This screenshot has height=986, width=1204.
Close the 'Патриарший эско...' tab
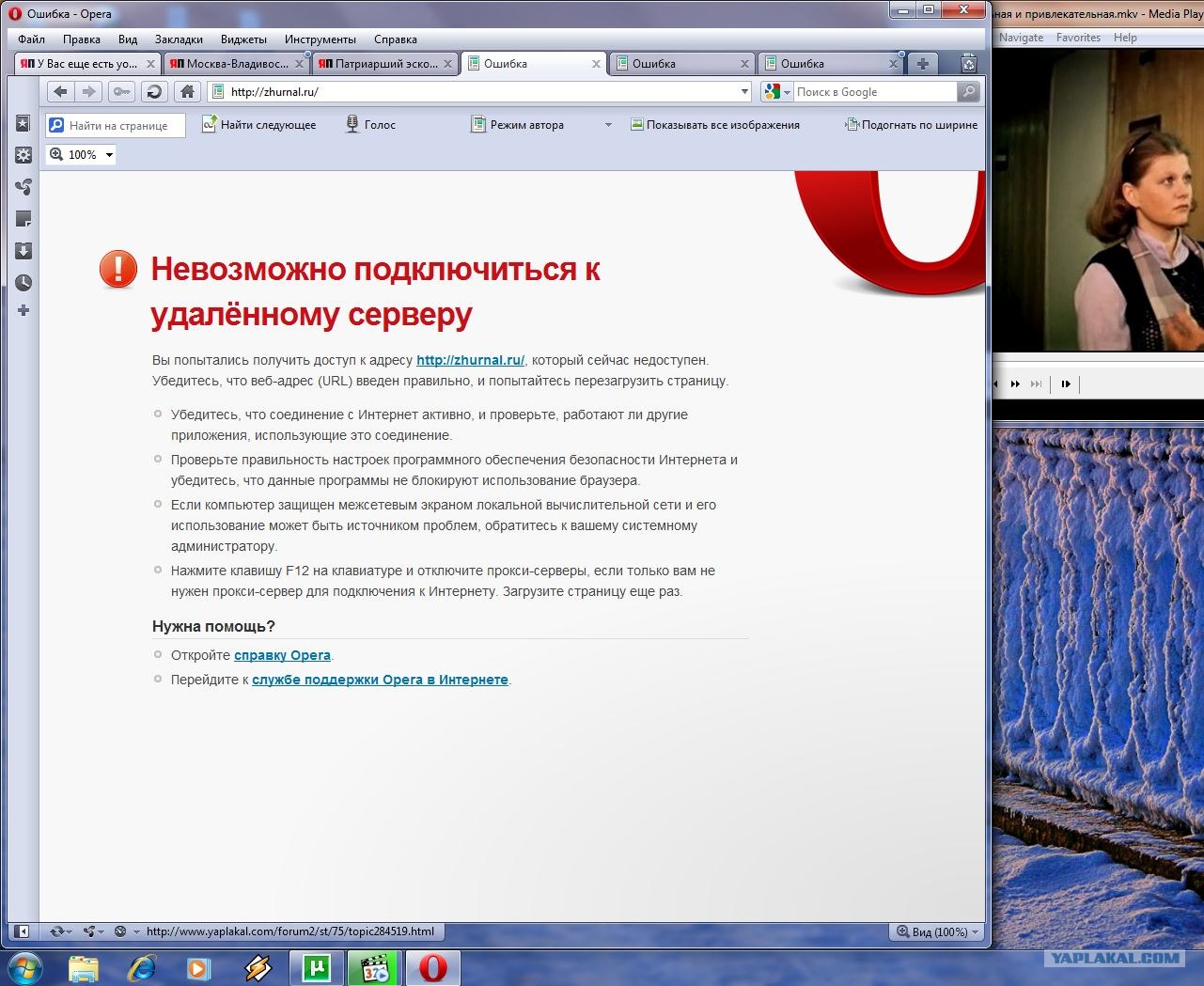point(448,64)
